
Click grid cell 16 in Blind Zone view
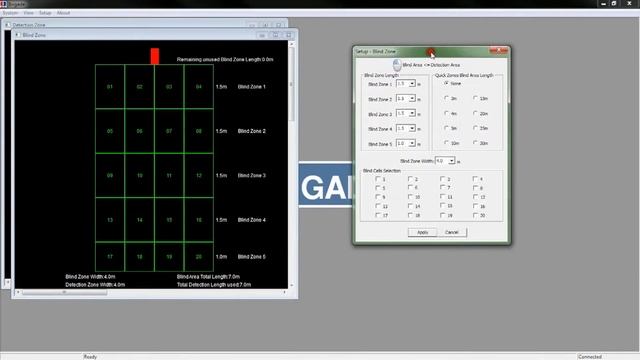(x=199, y=220)
